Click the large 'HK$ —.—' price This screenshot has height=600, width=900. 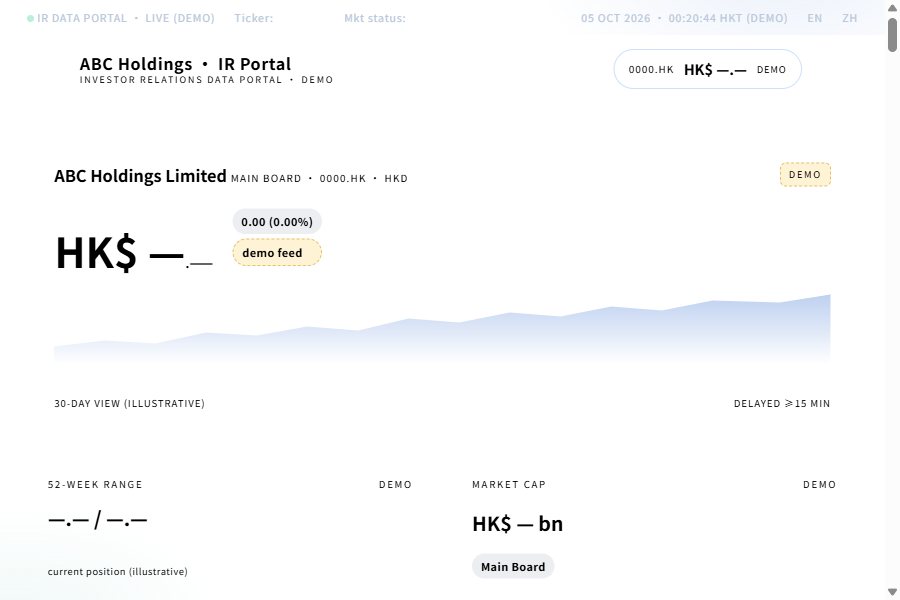click(x=134, y=253)
